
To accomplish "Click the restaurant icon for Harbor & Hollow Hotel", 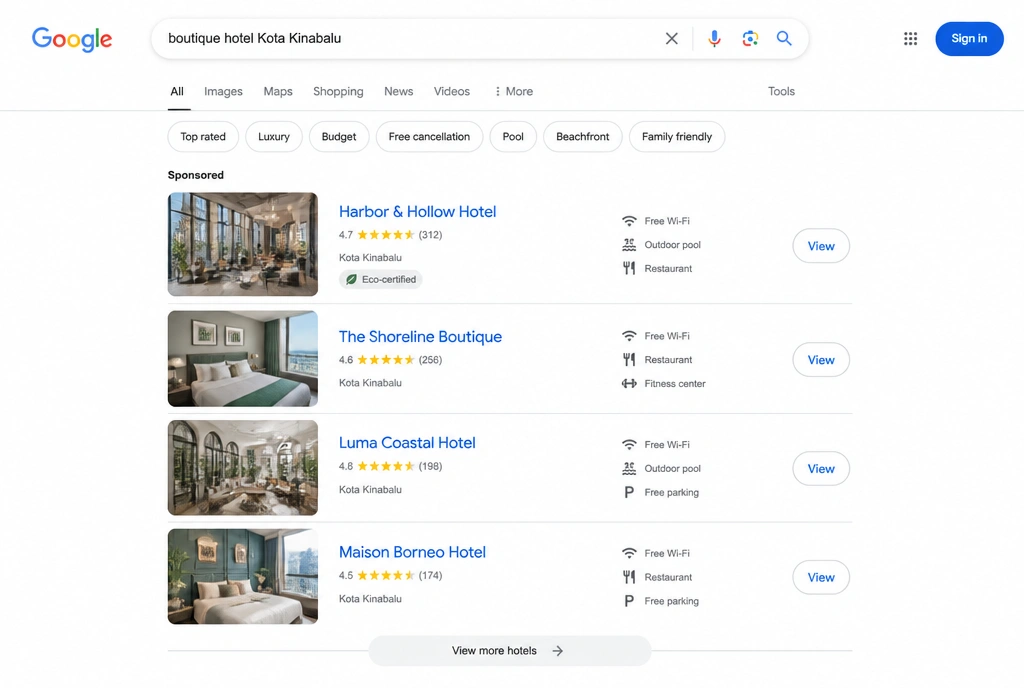I will [629, 268].
